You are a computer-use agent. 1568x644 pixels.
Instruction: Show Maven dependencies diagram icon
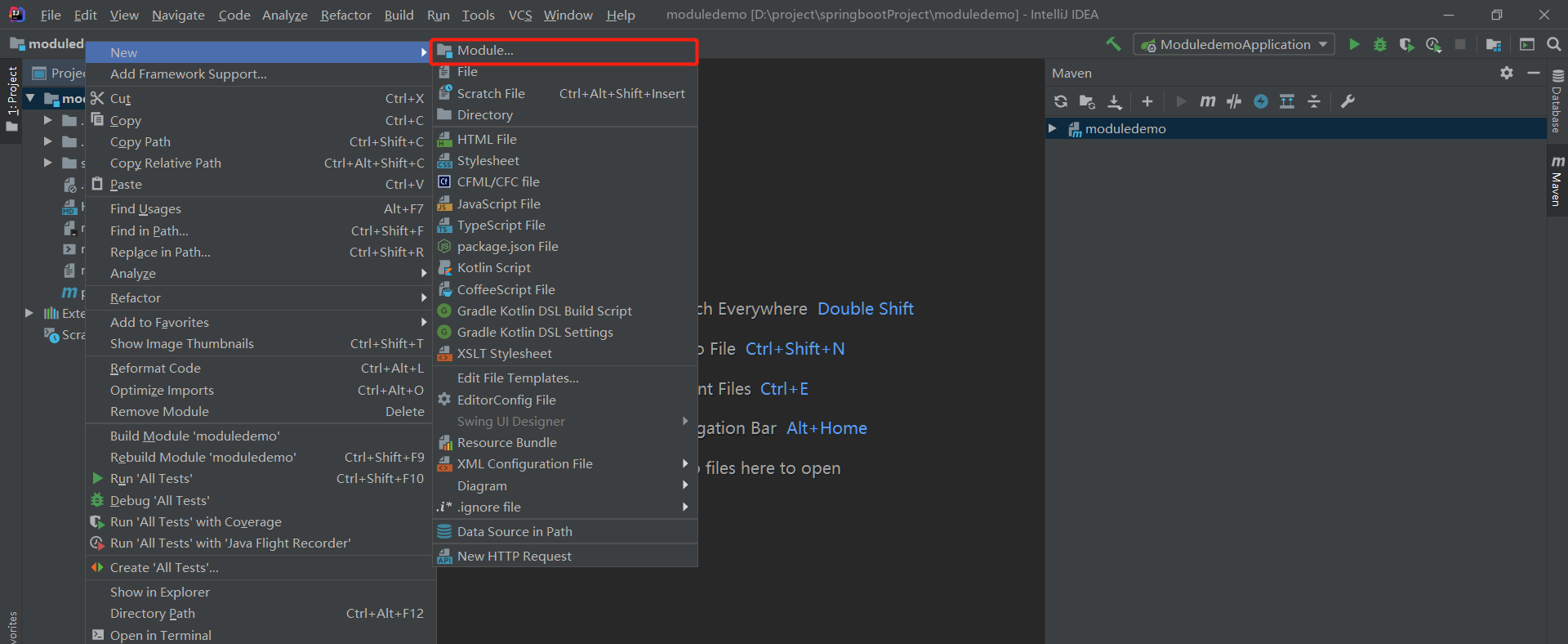tap(1287, 101)
